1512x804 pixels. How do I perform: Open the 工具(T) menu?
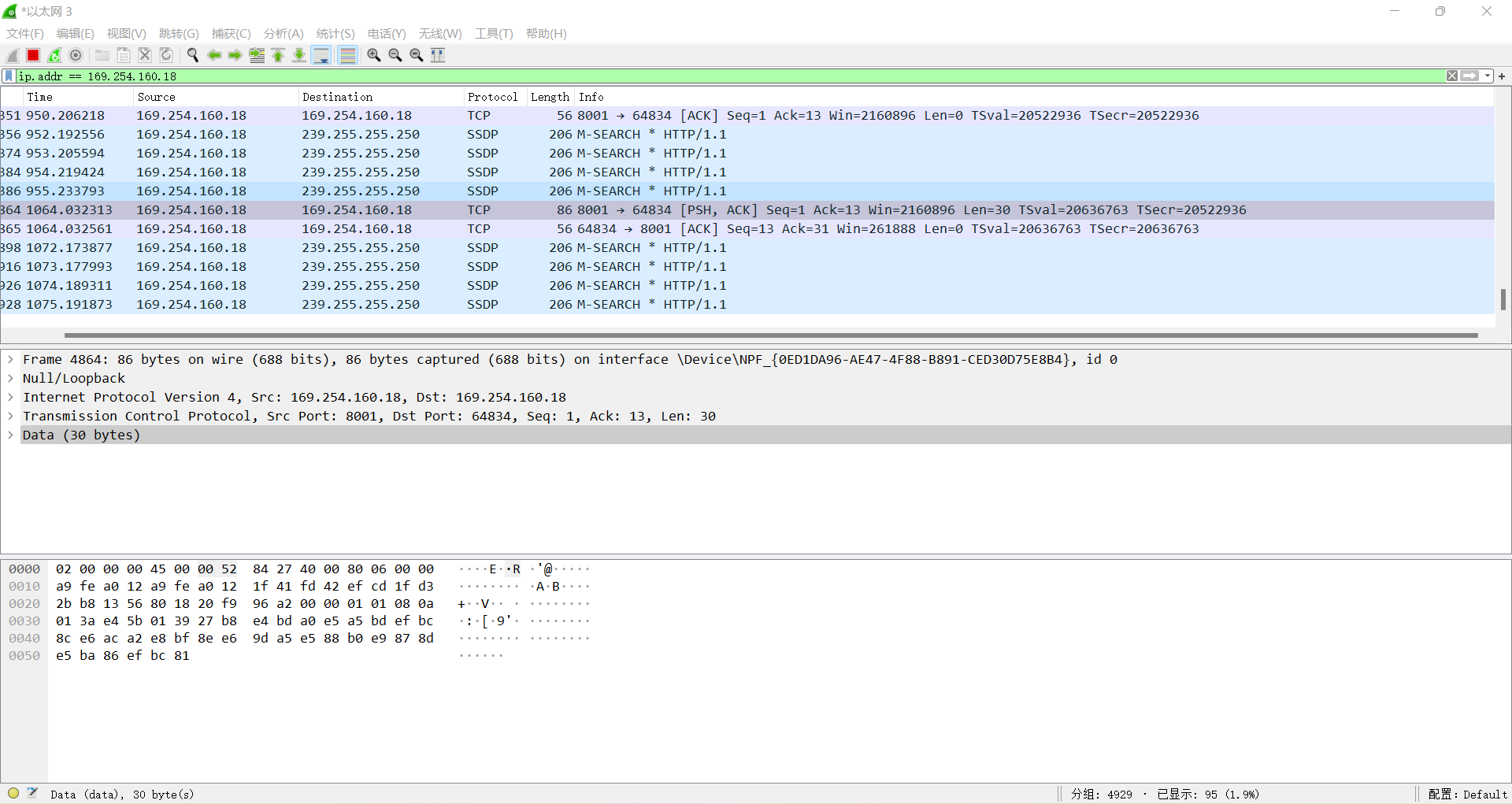[494, 34]
